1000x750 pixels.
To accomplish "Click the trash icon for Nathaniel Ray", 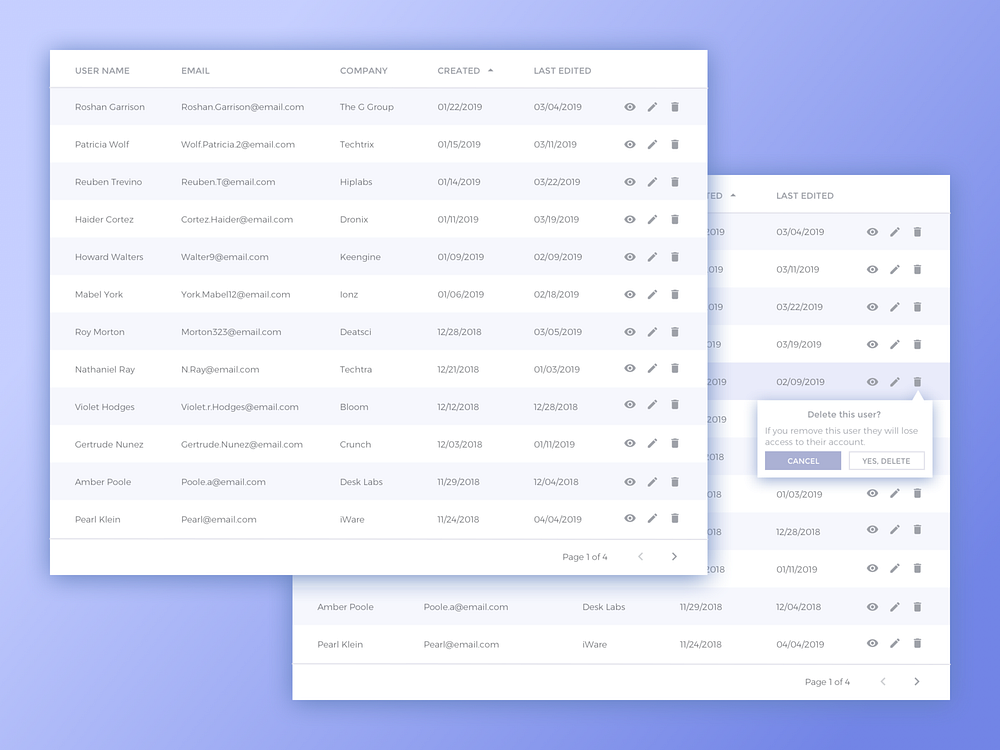I will (675, 369).
